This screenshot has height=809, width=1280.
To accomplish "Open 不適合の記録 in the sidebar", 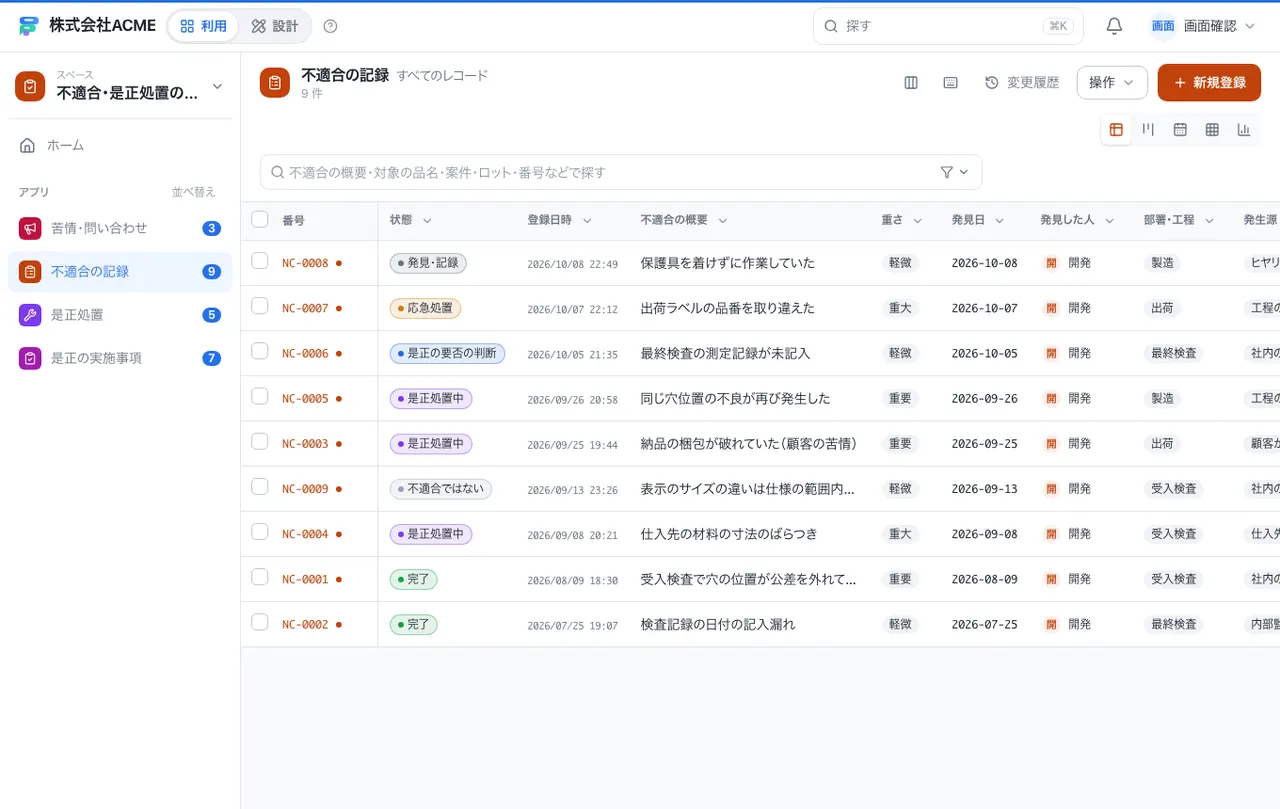I will 120,272.
